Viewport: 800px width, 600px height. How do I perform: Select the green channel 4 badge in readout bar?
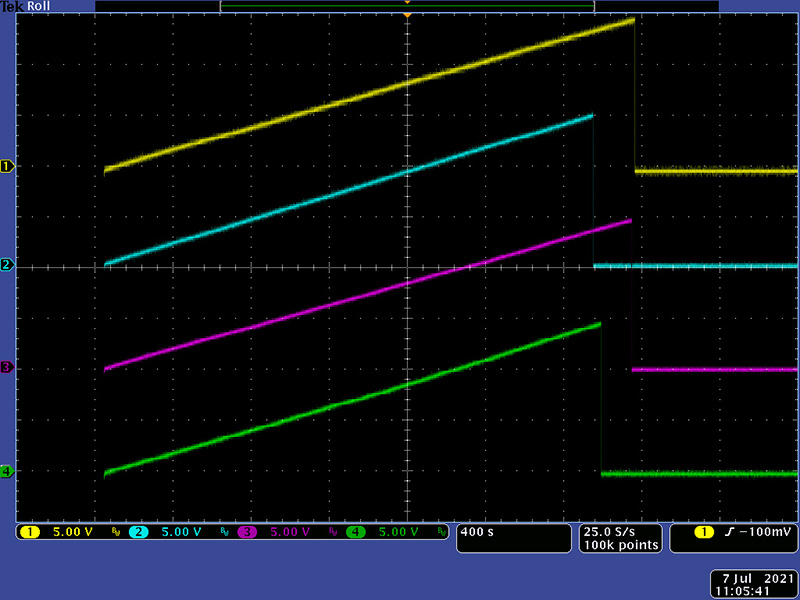(x=355, y=532)
